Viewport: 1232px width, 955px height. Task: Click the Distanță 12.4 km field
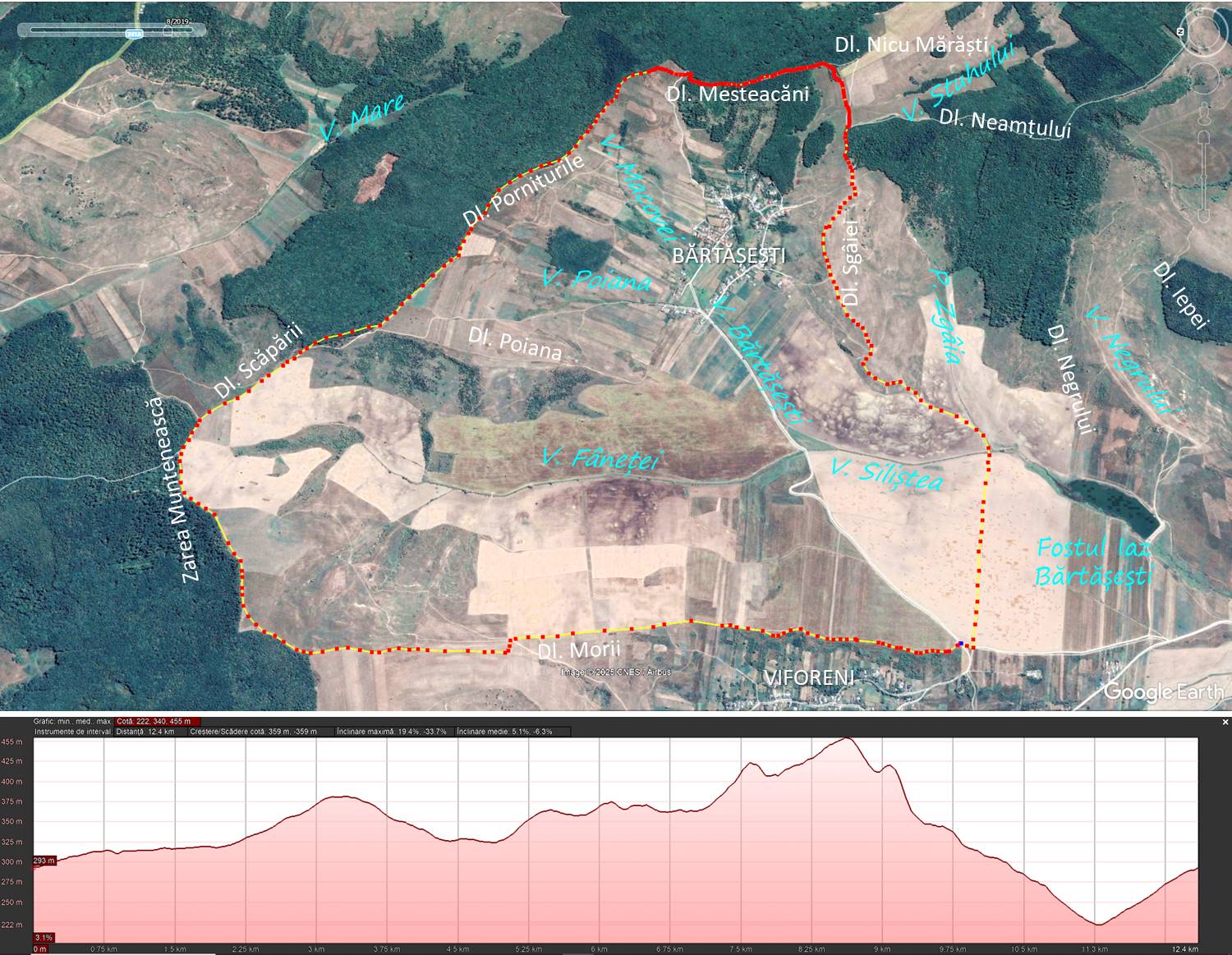pos(145,731)
